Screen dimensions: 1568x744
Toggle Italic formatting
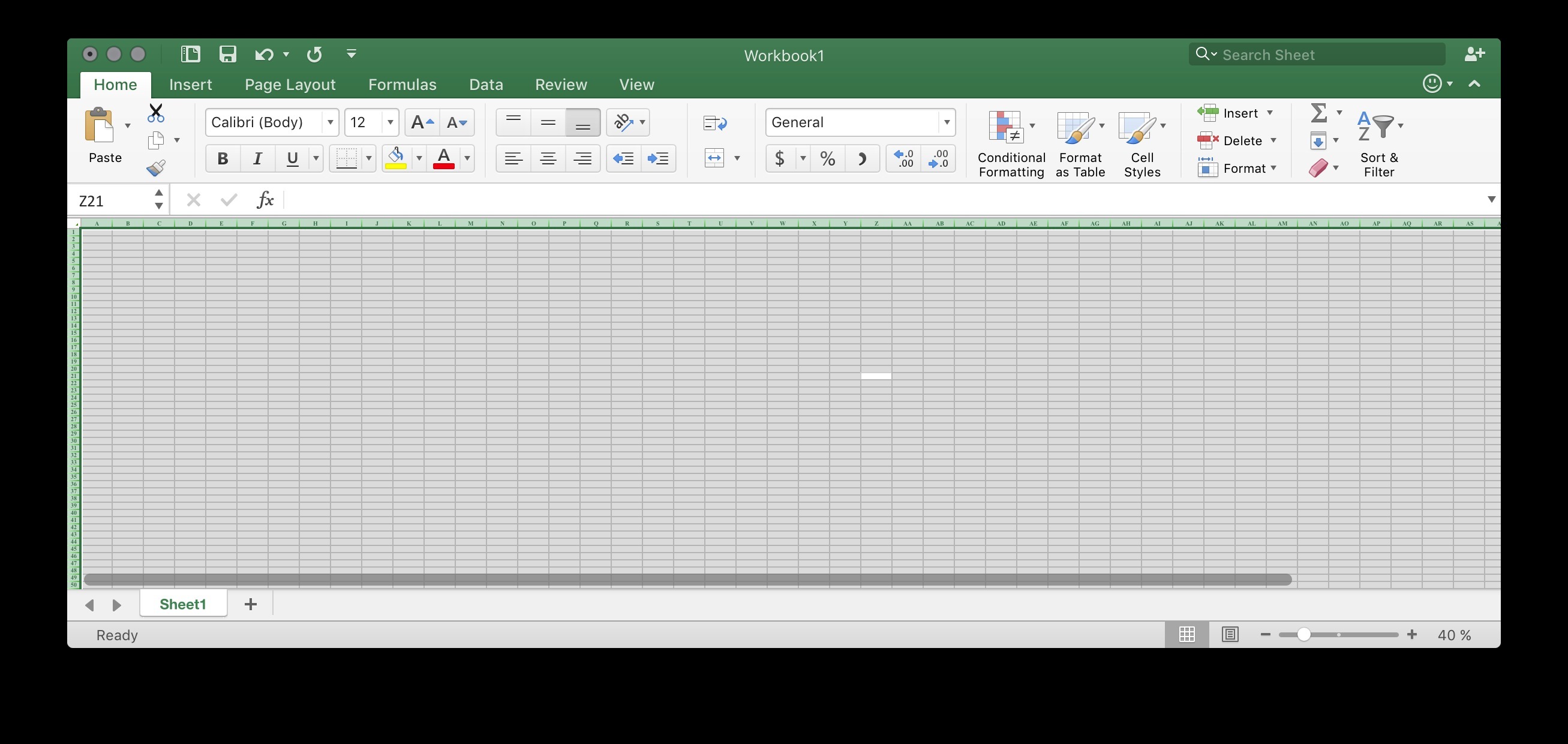(257, 158)
